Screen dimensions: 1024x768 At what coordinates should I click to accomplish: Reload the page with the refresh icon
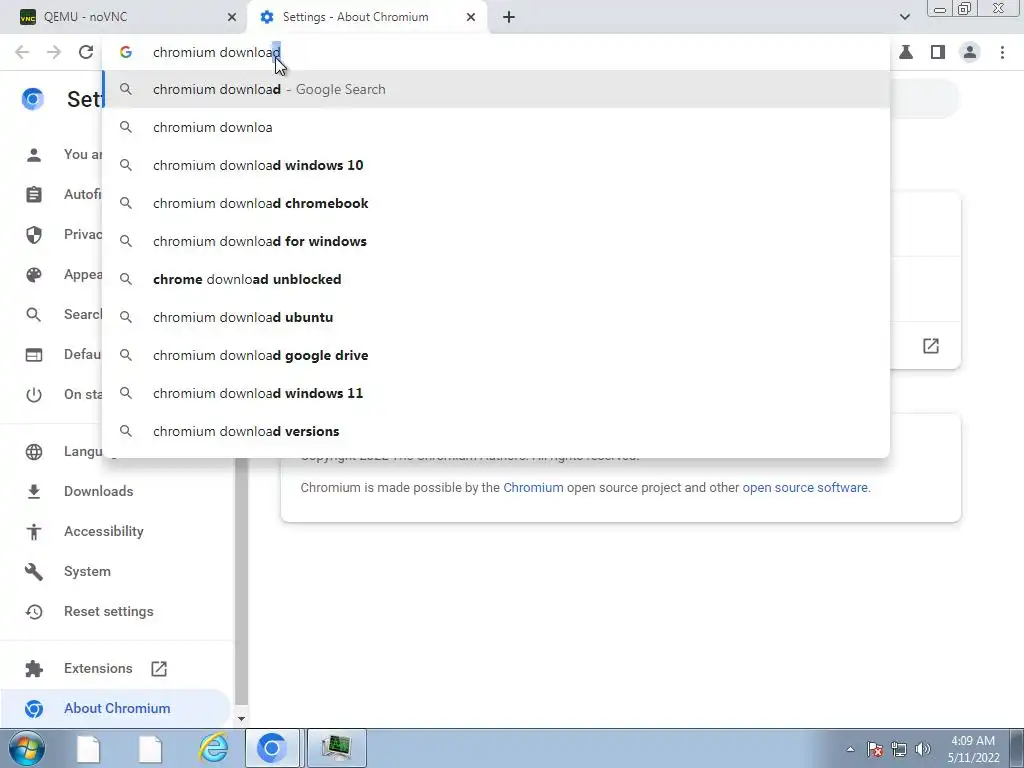coord(86,52)
